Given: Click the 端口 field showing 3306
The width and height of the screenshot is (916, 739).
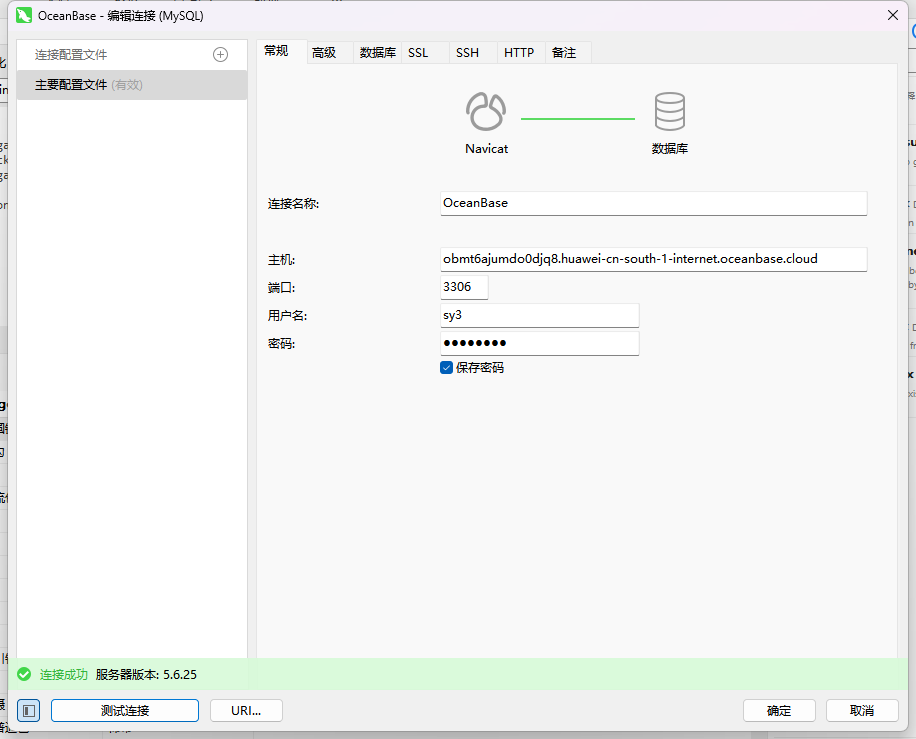Looking at the screenshot, I should pos(464,287).
